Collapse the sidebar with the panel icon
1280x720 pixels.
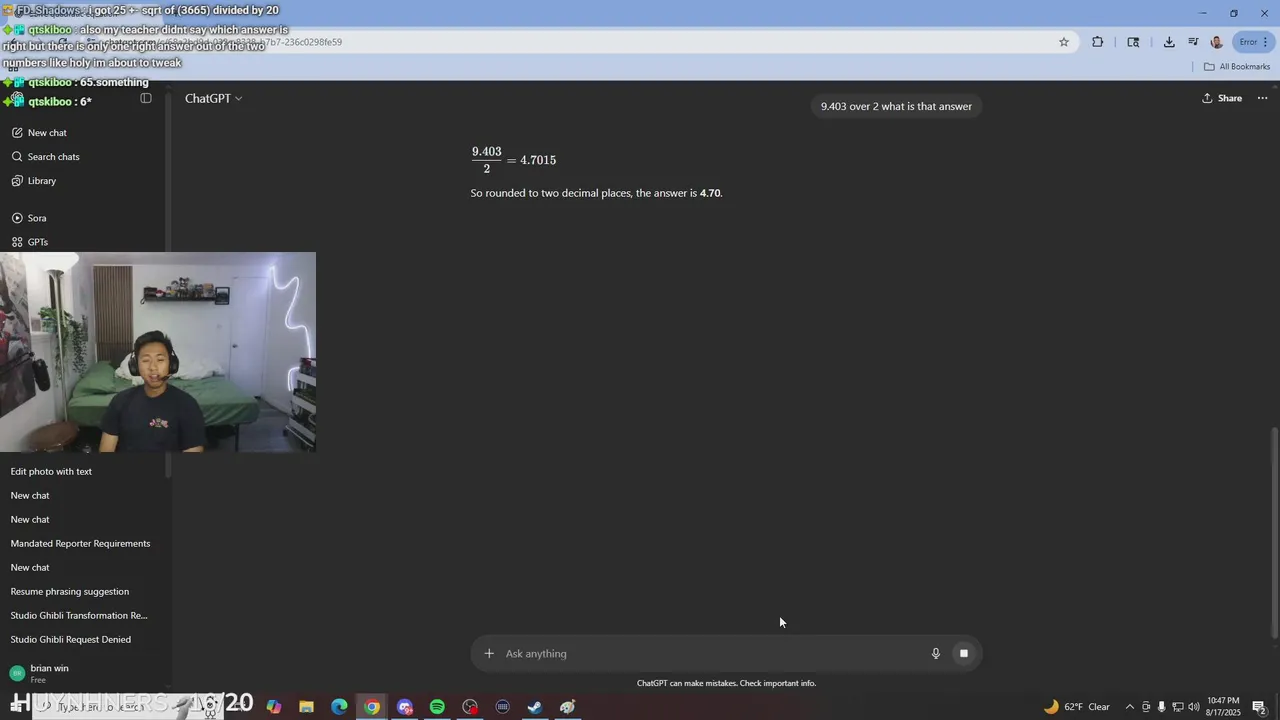click(146, 98)
